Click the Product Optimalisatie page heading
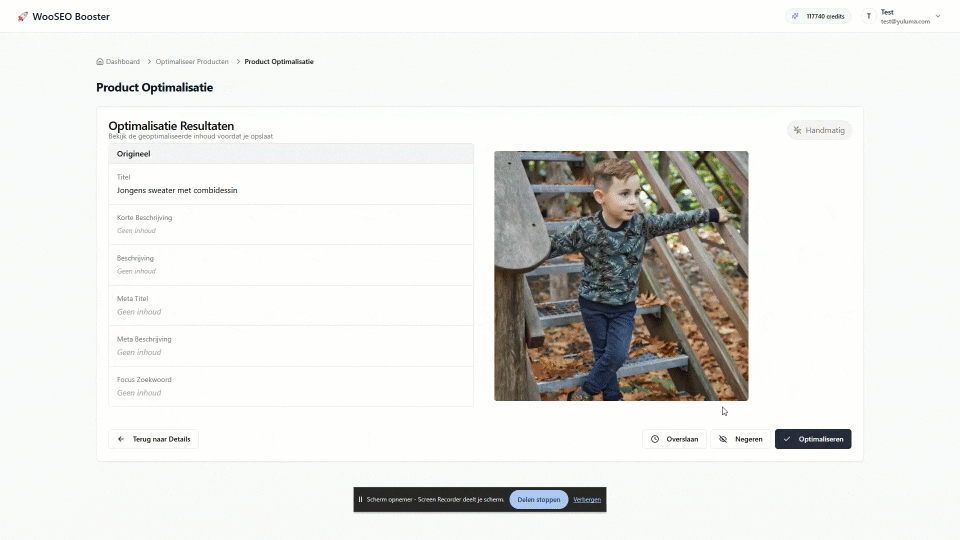The image size is (960, 540). click(x=155, y=88)
